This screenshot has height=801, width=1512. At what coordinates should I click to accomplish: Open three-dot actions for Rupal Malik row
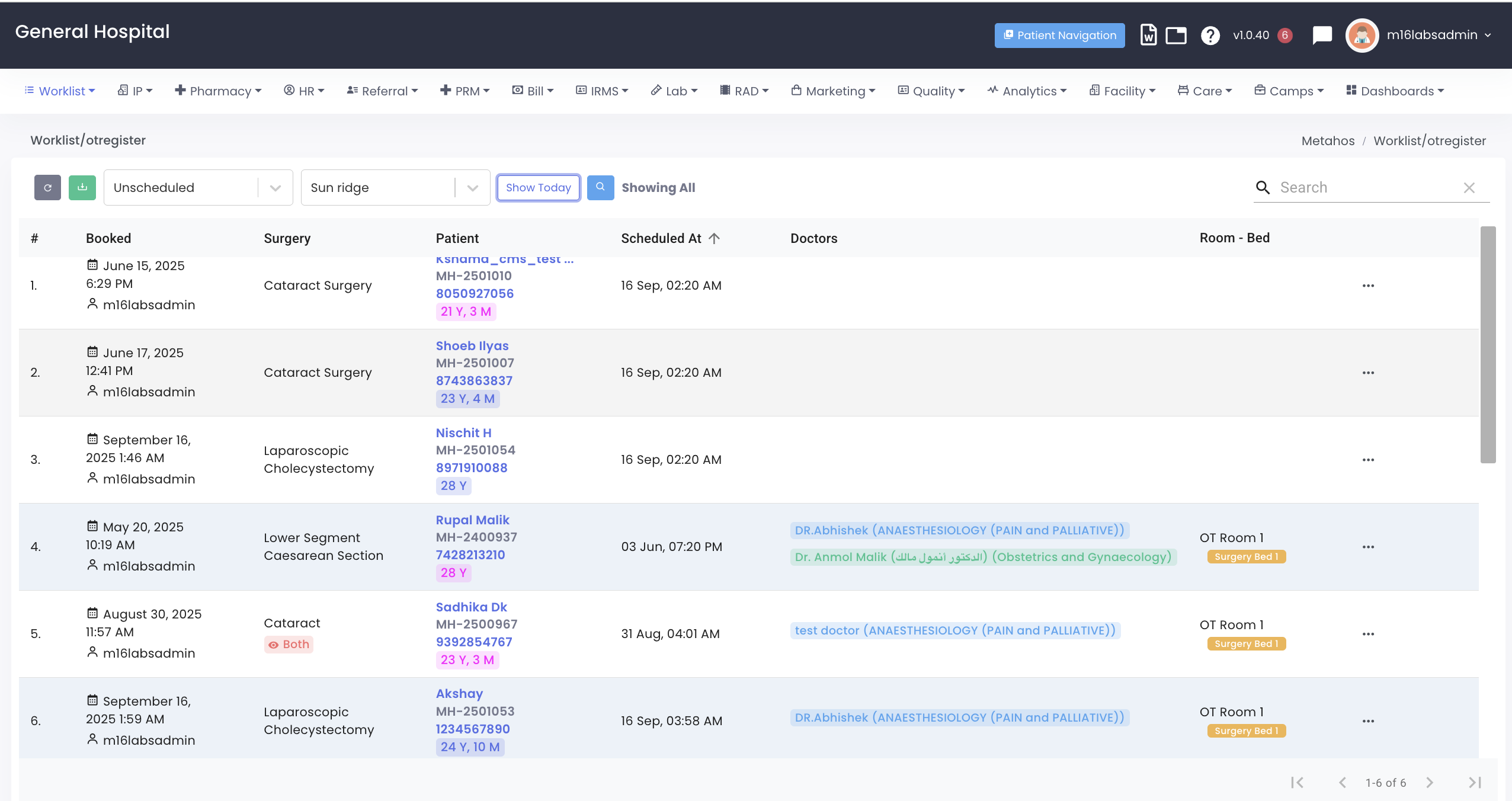click(x=1367, y=547)
